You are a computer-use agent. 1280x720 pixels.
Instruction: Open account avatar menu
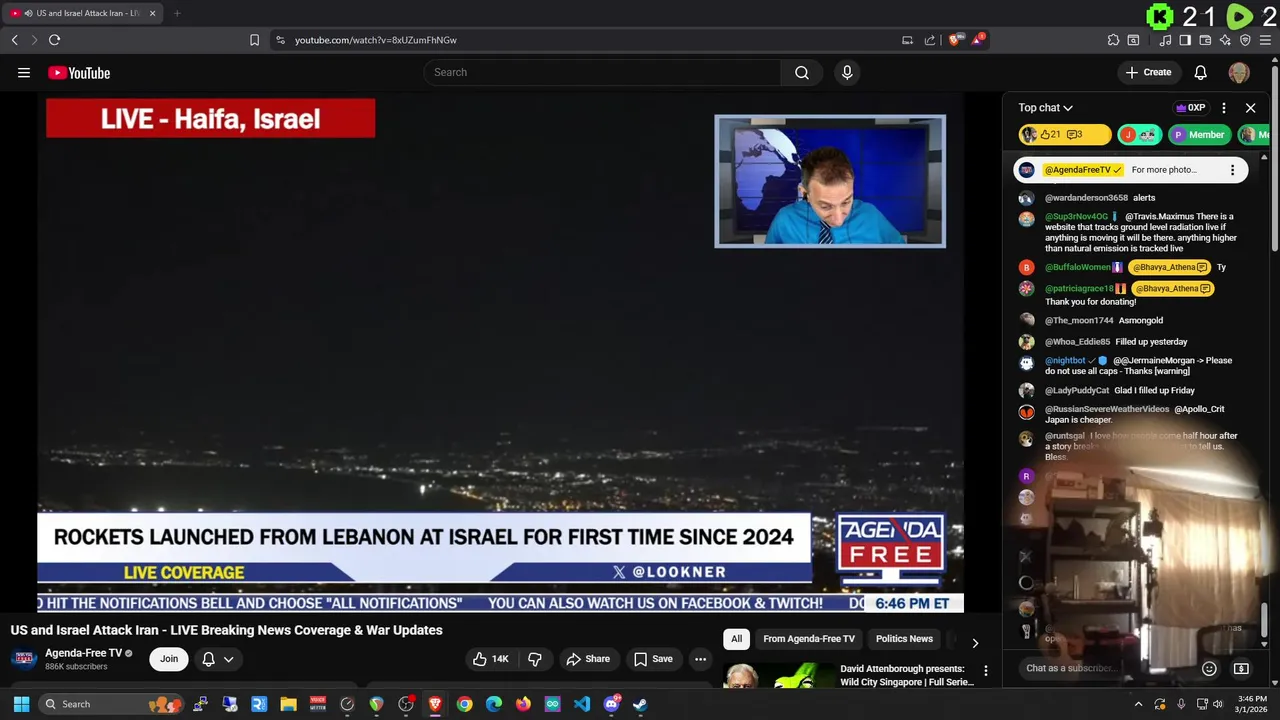tap(1239, 72)
